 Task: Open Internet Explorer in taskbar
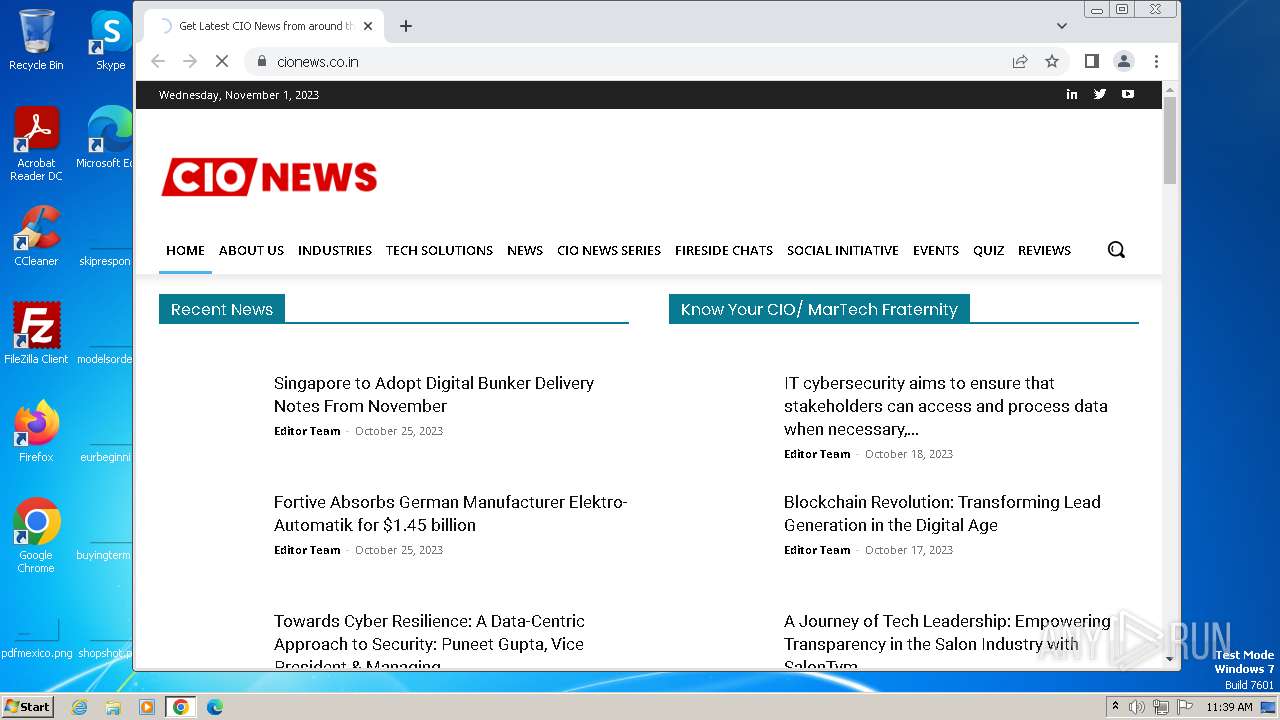(80, 707)
